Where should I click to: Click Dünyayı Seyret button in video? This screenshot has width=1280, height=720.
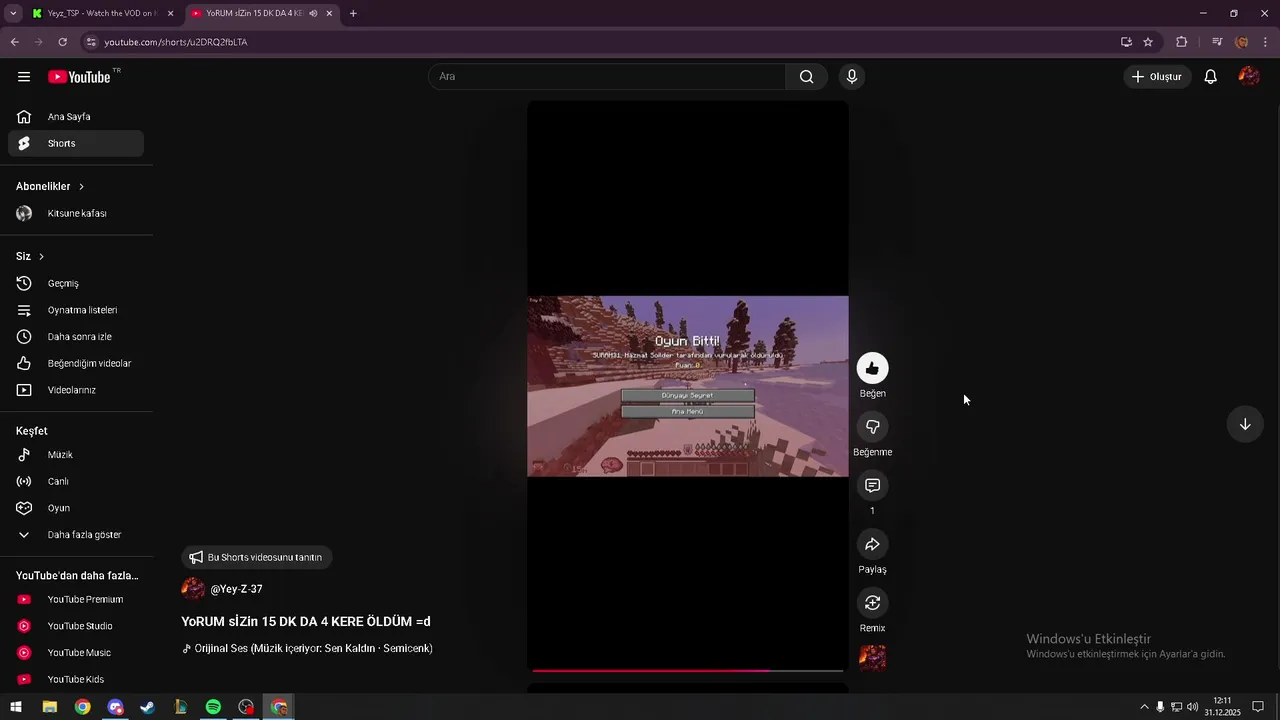point(688,395)
